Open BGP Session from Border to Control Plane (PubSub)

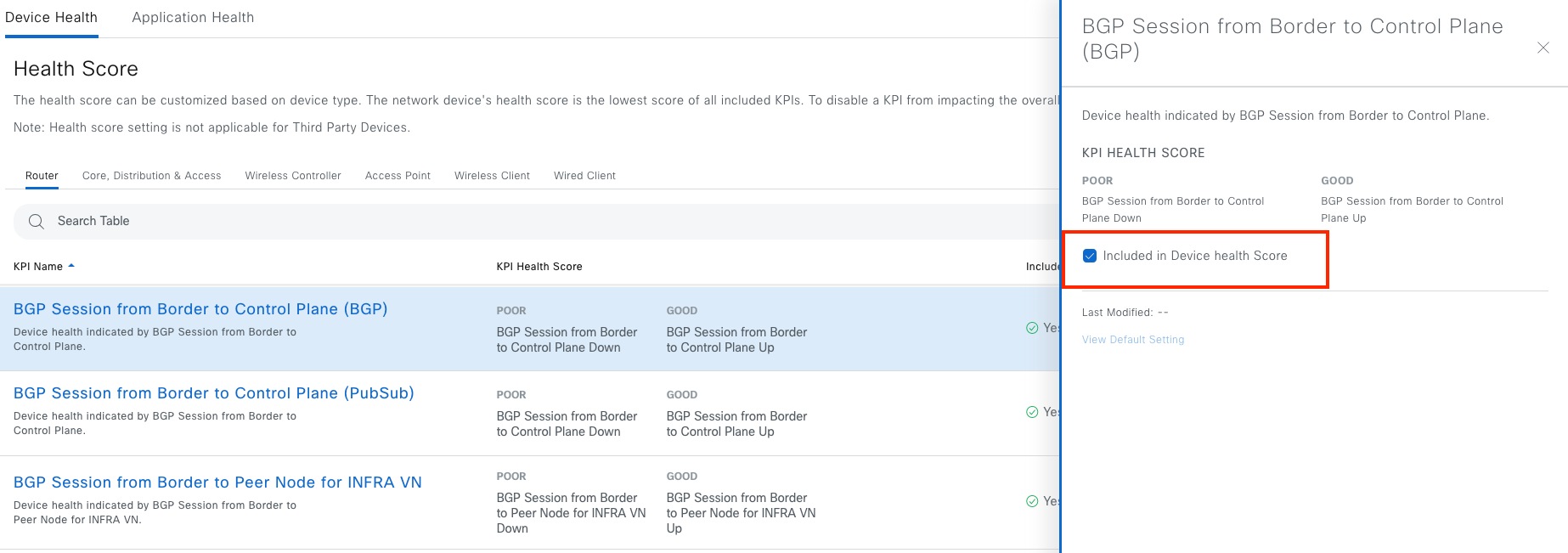213,393
